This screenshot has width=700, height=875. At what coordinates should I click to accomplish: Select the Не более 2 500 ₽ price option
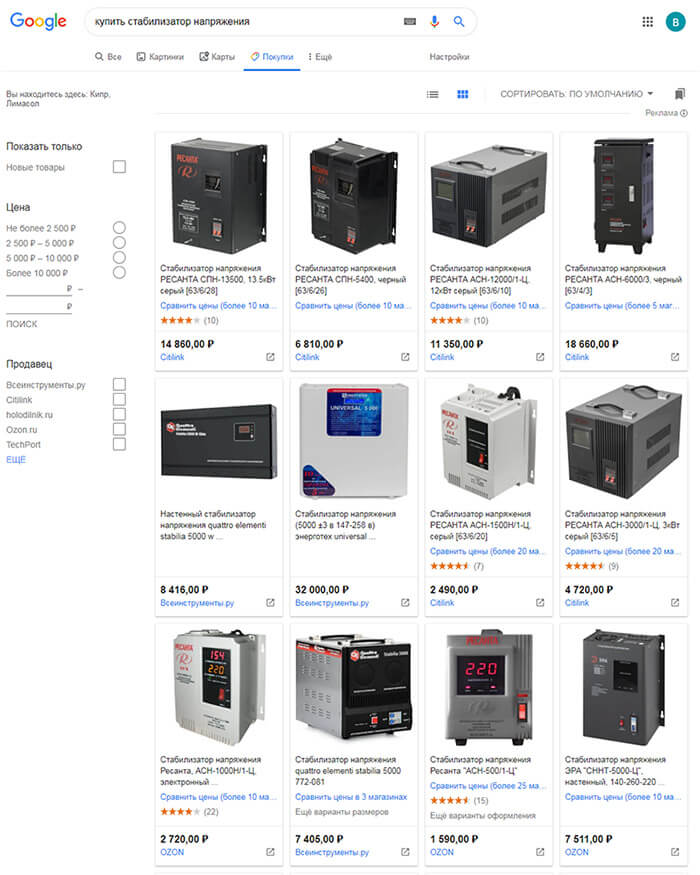click(119, 228)
